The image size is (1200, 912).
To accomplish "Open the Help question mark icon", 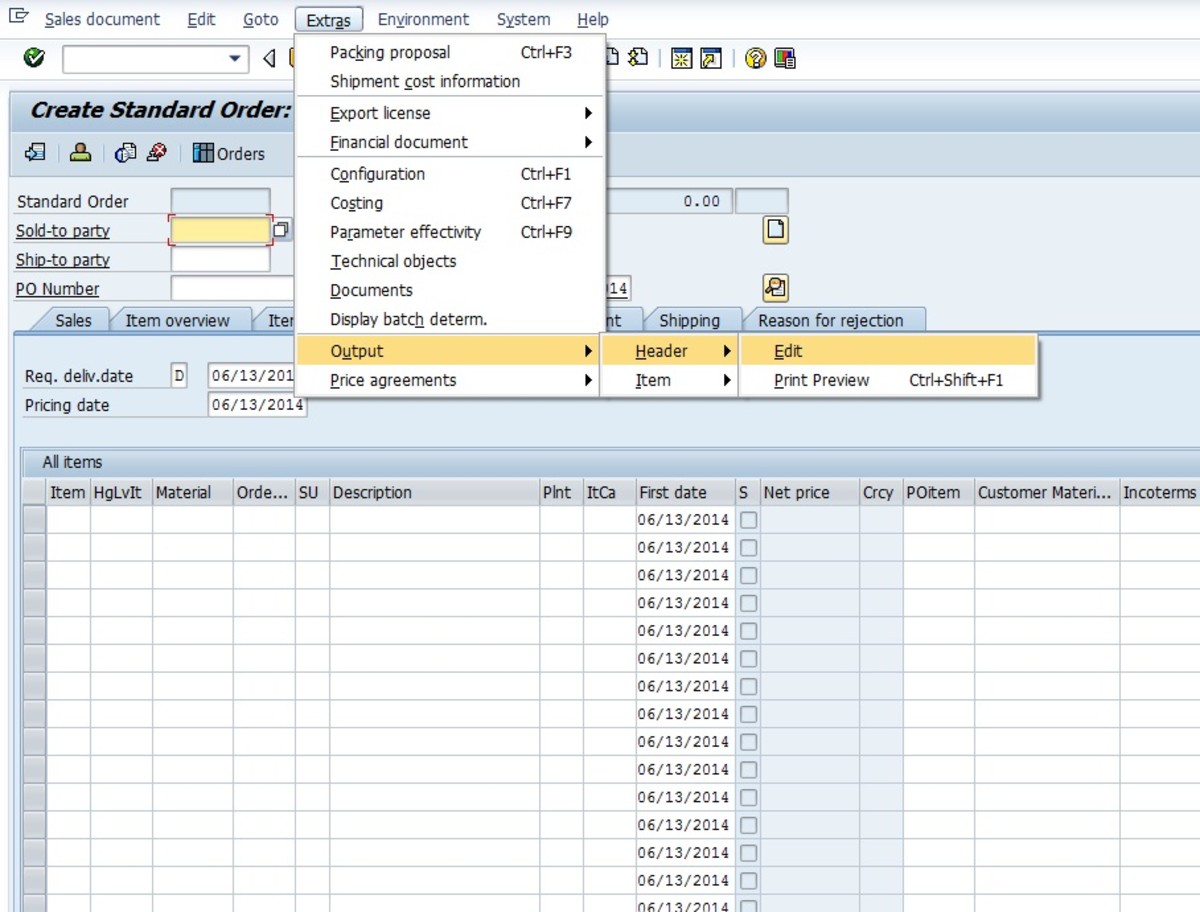I will [x=755, y=58].
